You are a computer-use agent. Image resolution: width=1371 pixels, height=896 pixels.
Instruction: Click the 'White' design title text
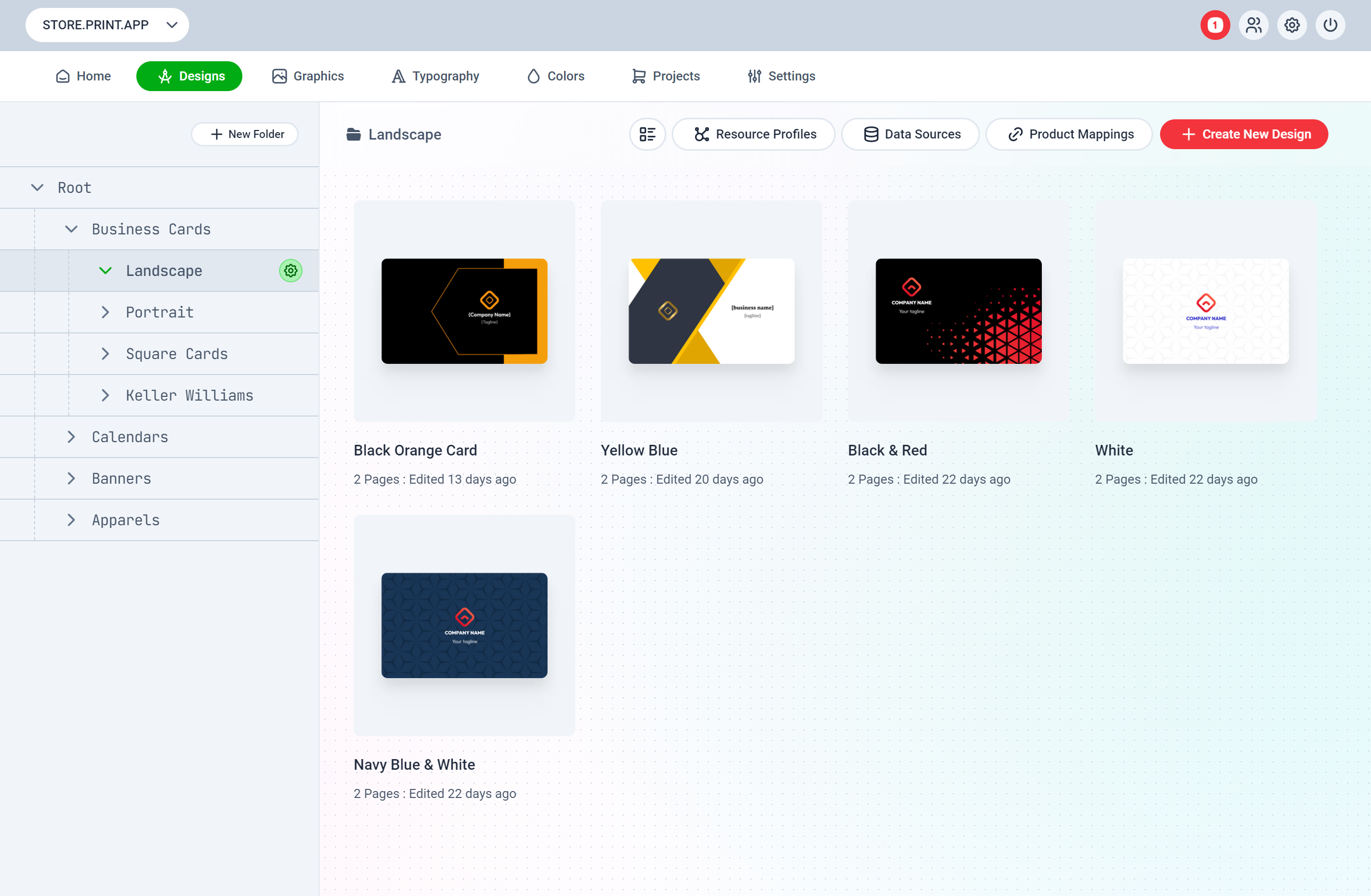(x=1114, y=450)
